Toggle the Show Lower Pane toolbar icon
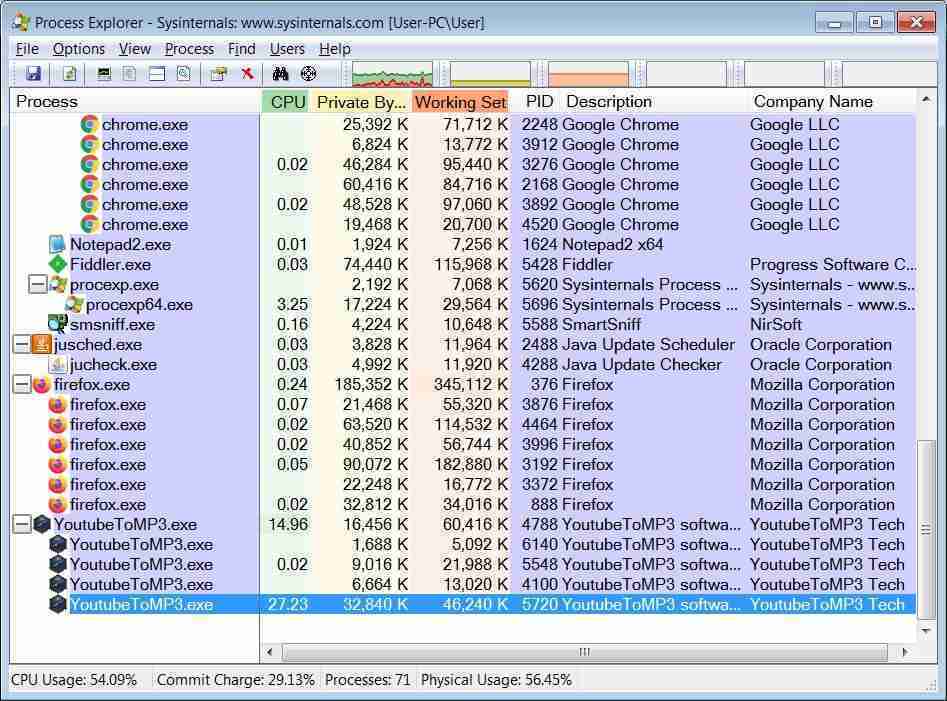The image size is (947, 701). 156,74
